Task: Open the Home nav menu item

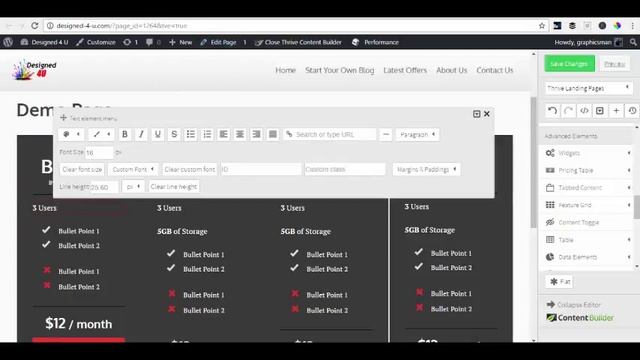Action: pos(285,70)
